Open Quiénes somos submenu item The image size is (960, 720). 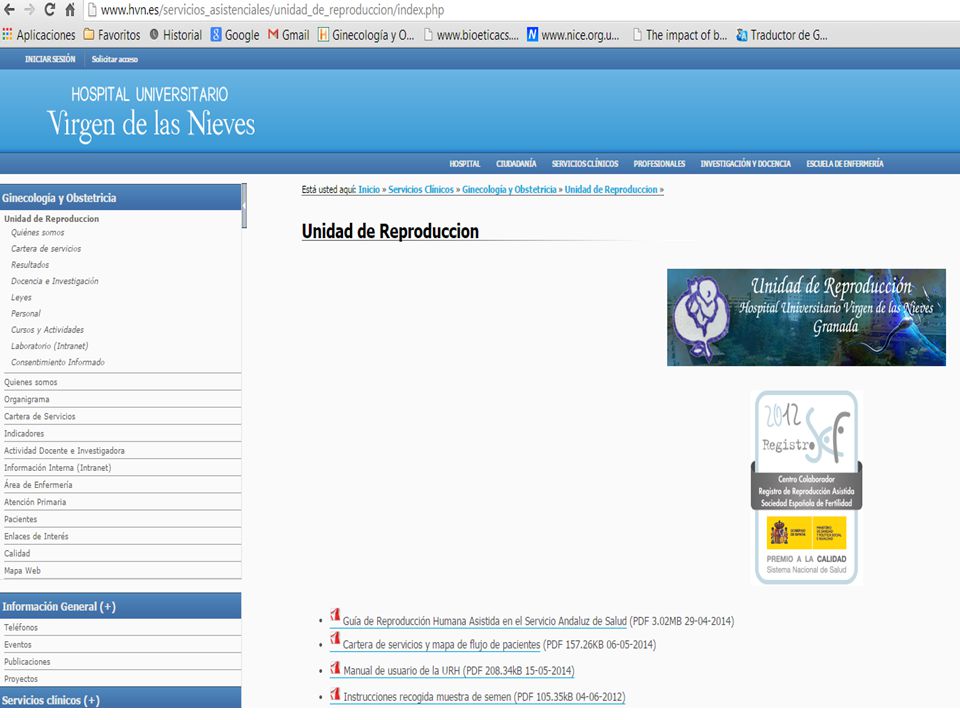[37, 233]
